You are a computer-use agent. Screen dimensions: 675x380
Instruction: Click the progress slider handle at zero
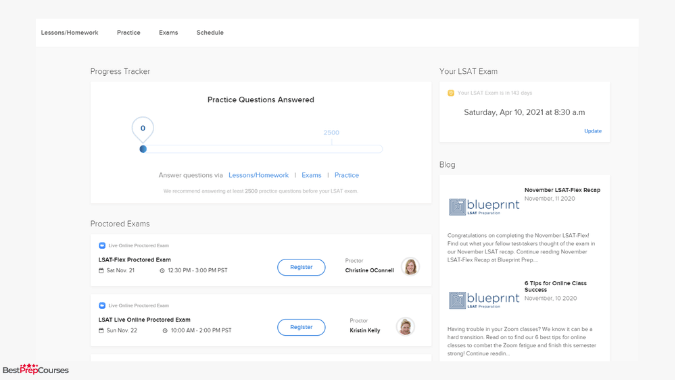point(143,149)
